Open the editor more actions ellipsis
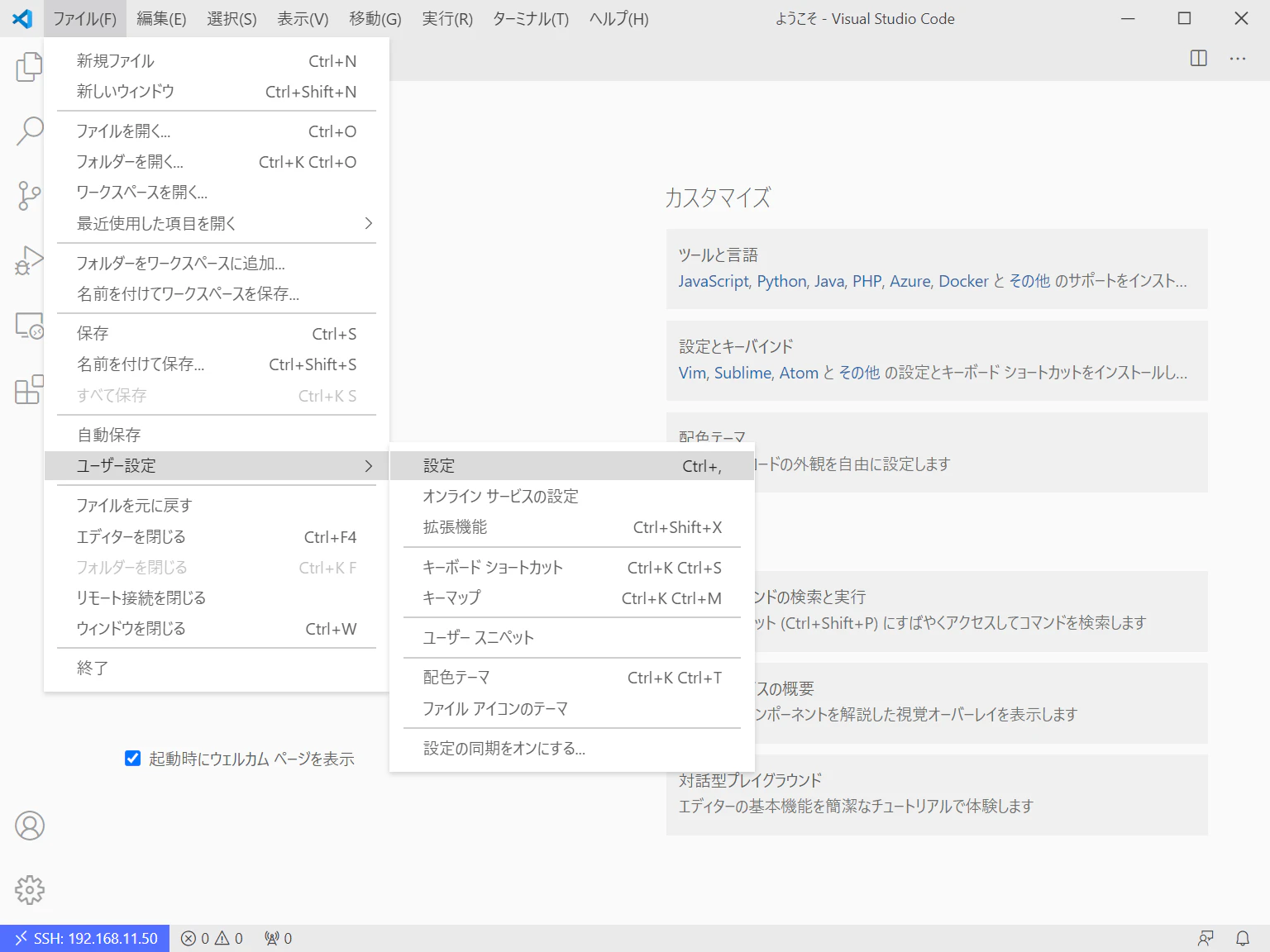Screen dimensions: 1270x952 click(x=1237, y=58)
